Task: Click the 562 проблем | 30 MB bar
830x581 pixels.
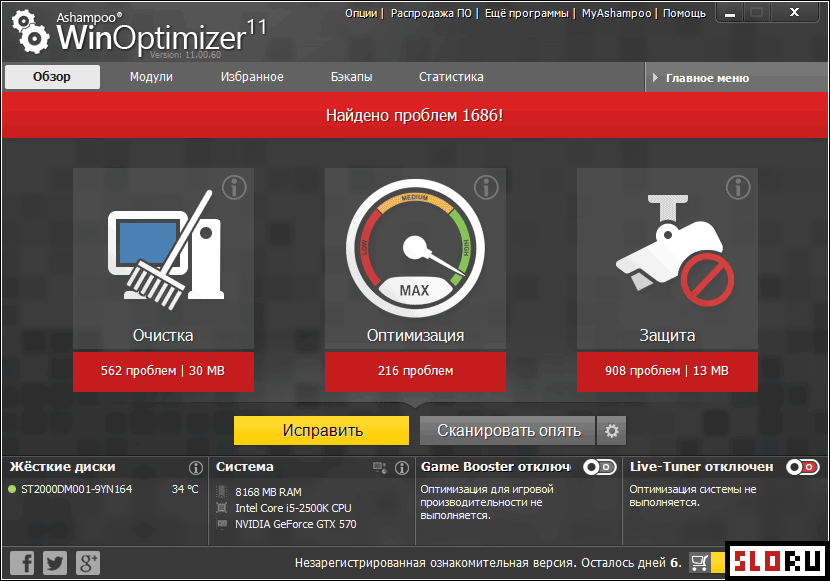Action: pos(163,371)
